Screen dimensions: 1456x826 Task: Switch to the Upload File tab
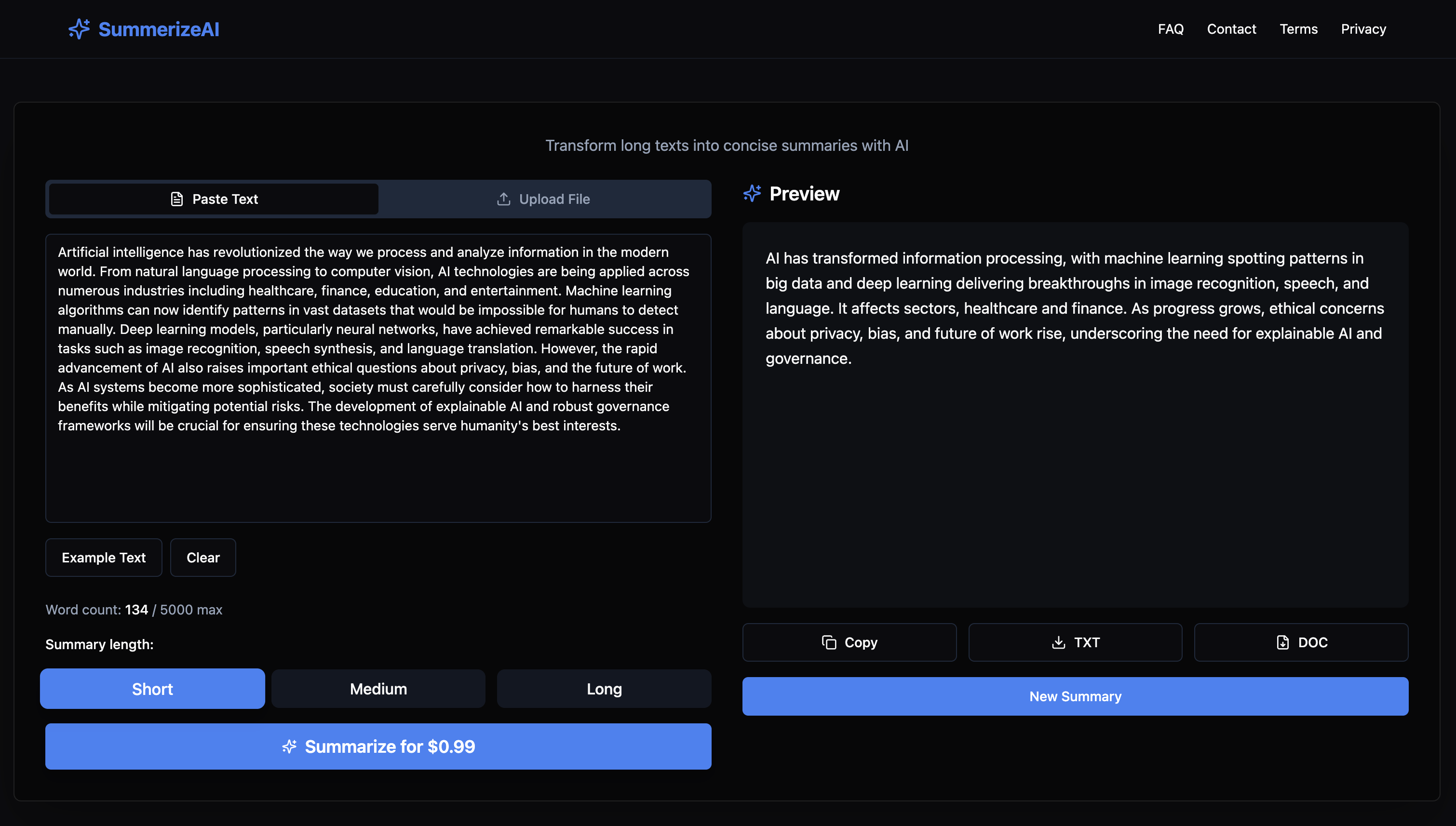[544, 199]
